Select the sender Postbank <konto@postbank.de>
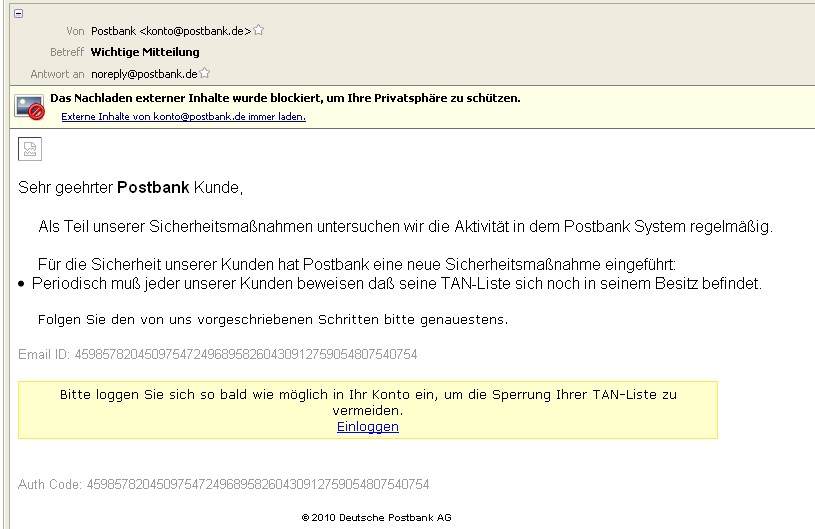815x529 pixels. coord(170,31)
